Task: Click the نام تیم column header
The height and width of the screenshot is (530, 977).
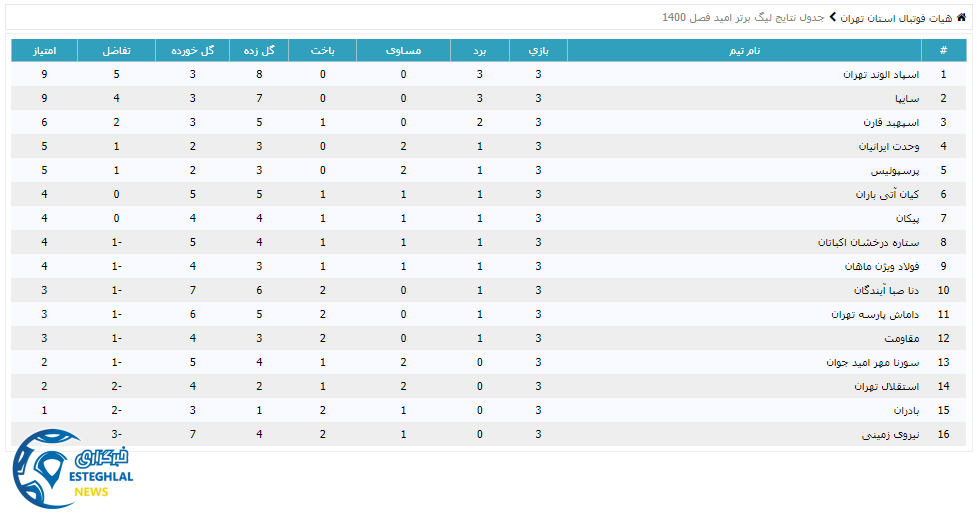Action: 741,50
